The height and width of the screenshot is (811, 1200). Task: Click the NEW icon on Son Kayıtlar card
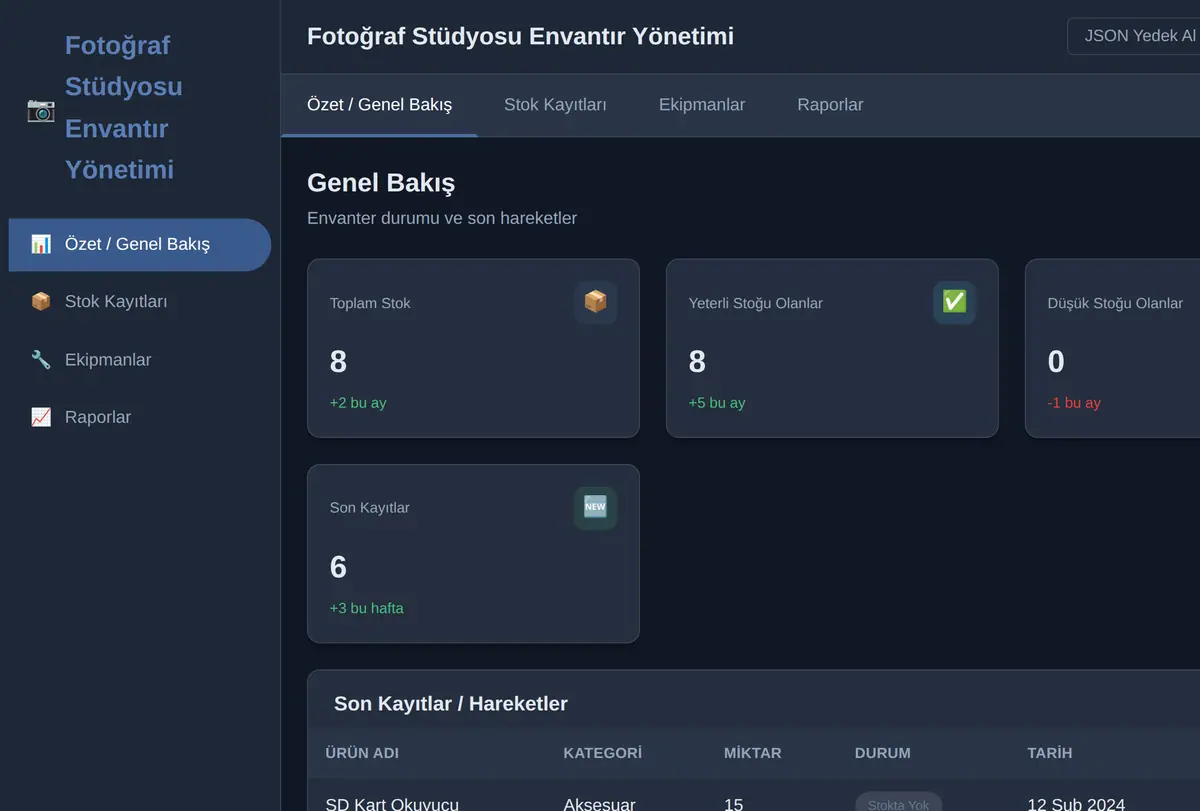[x=596, y=507]
